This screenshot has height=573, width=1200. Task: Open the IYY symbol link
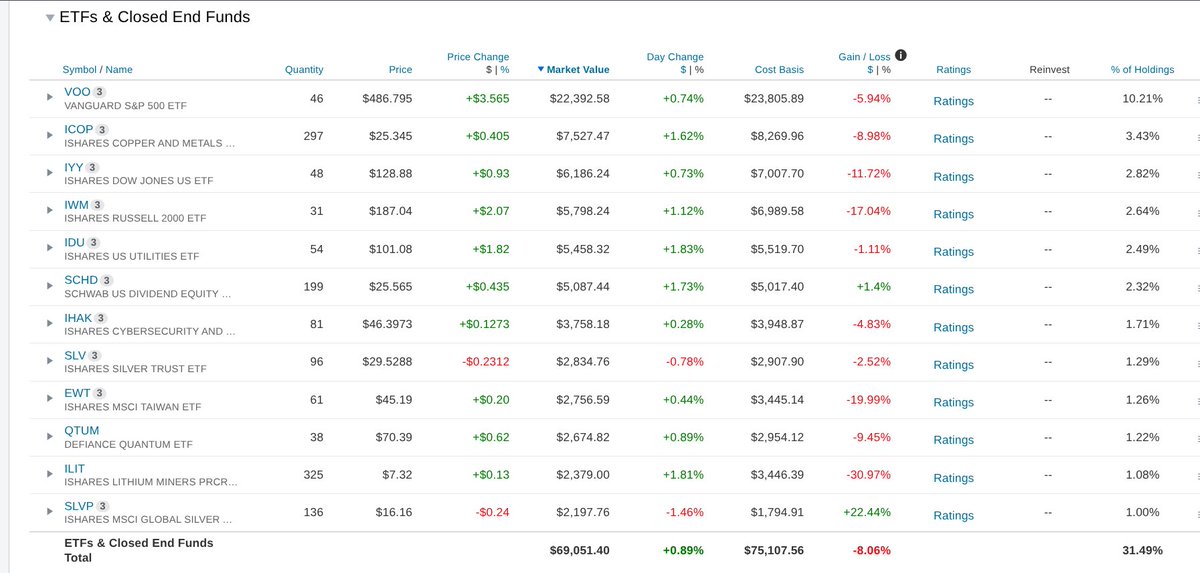(x=74, y=167)
